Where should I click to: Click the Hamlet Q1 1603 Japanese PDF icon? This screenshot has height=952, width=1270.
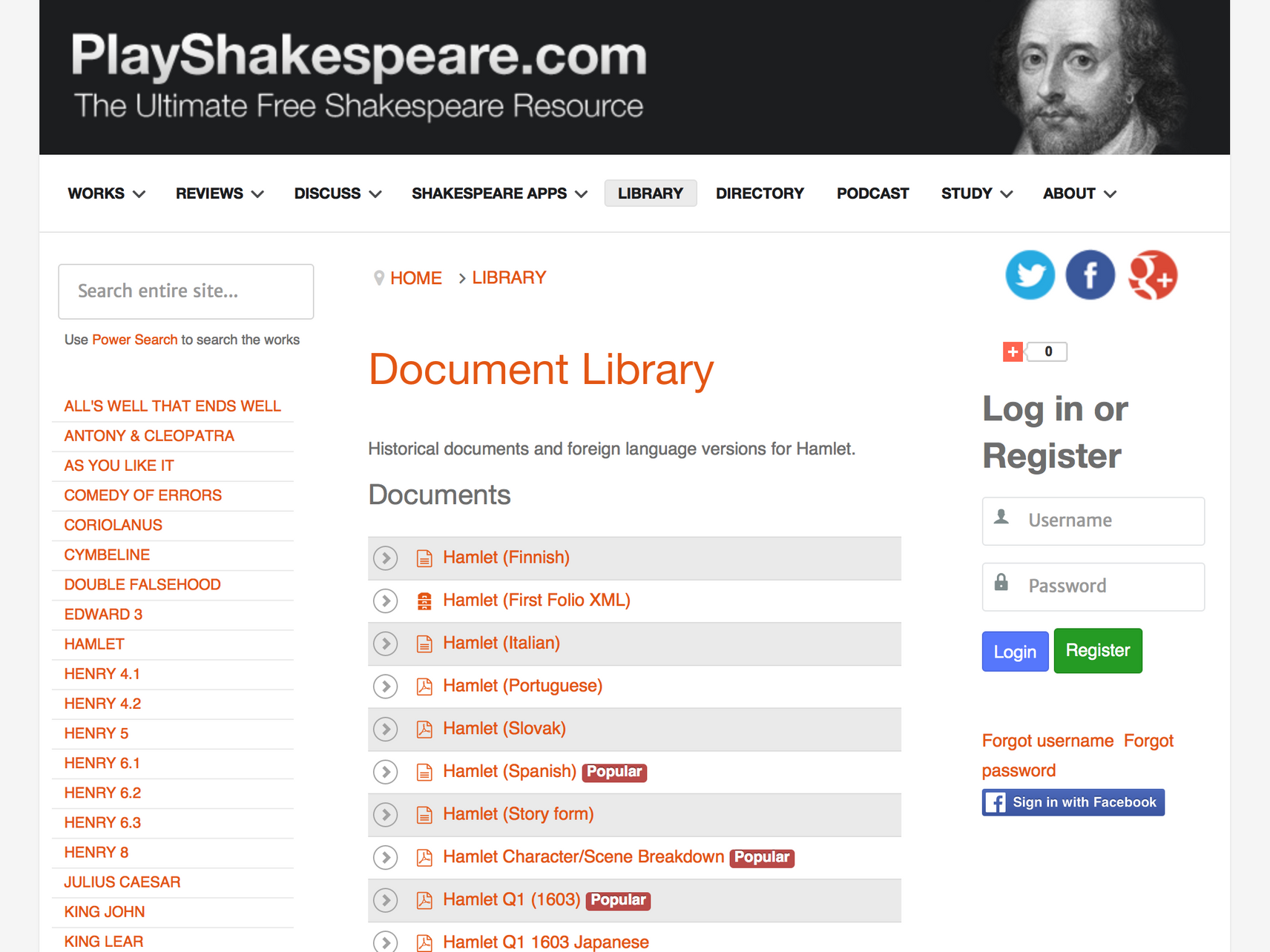(424, 943)
